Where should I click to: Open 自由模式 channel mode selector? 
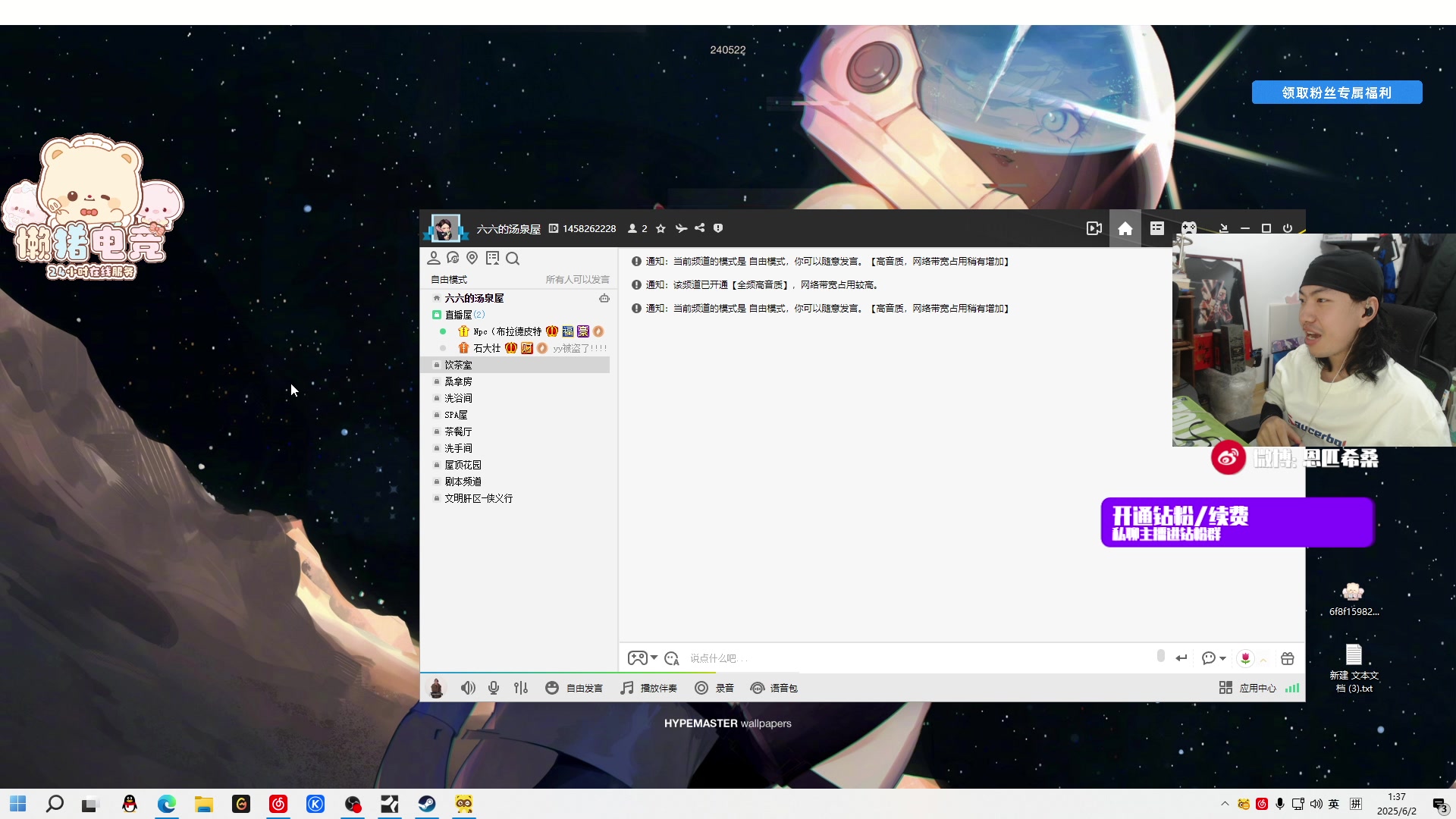click(449, 280)
